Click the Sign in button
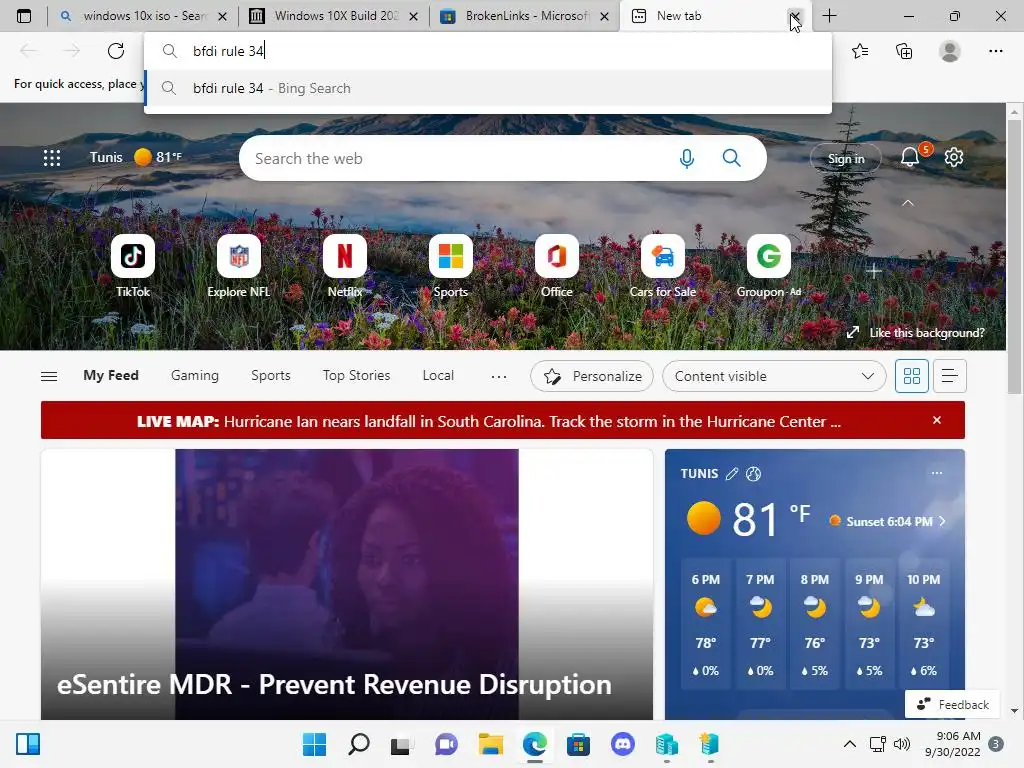1024x768 pixels. click(x=846, y=158)
